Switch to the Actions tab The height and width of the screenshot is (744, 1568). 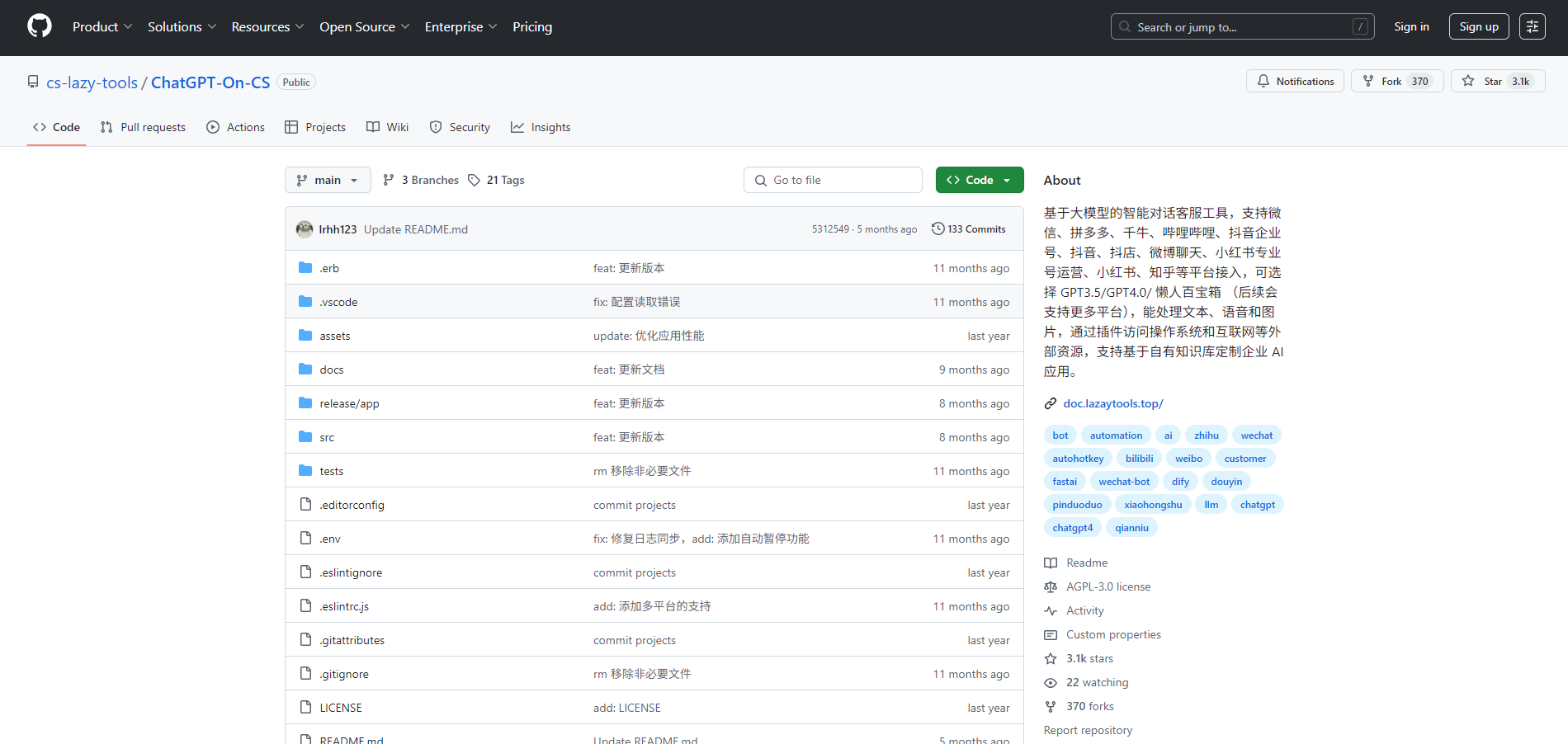click(235, 127)
